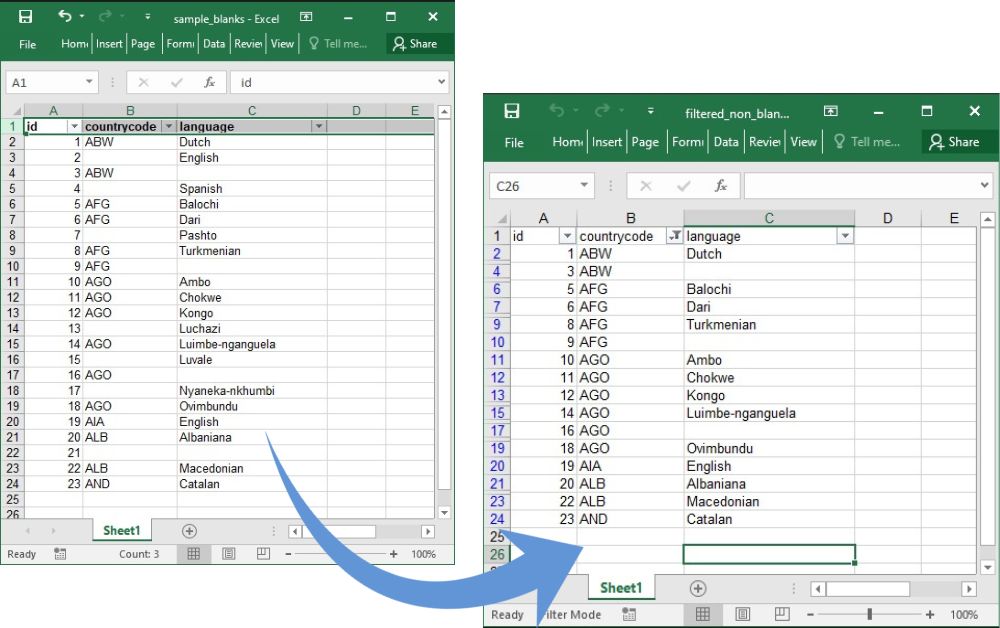This screenshot has height=628, width=1000.
Task: Switch to the Data ribbon tab
Action: point(214,43)
